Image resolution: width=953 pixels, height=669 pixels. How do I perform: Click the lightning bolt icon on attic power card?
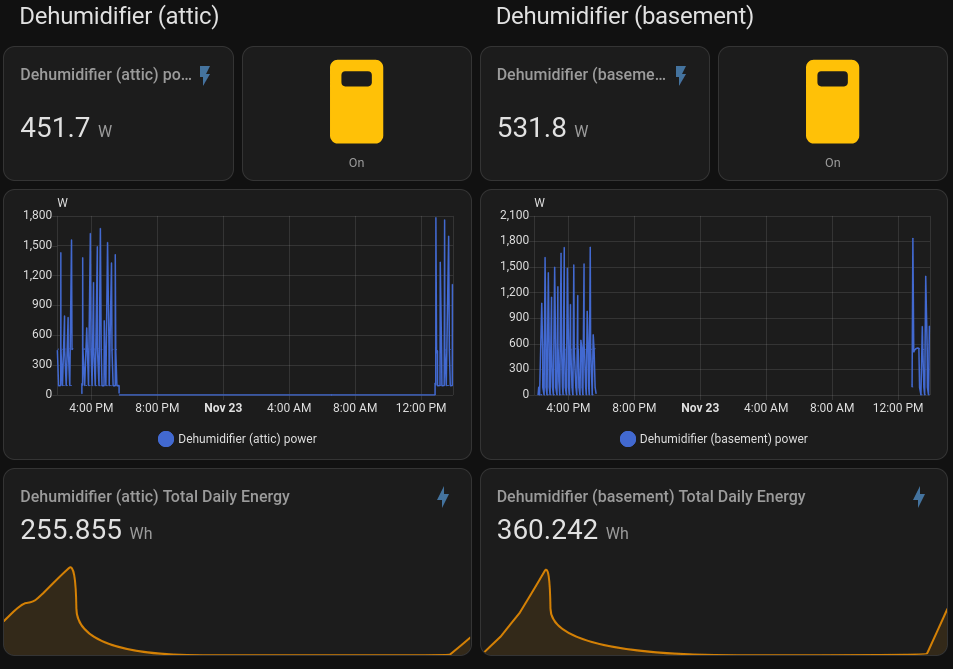[204, 73]
